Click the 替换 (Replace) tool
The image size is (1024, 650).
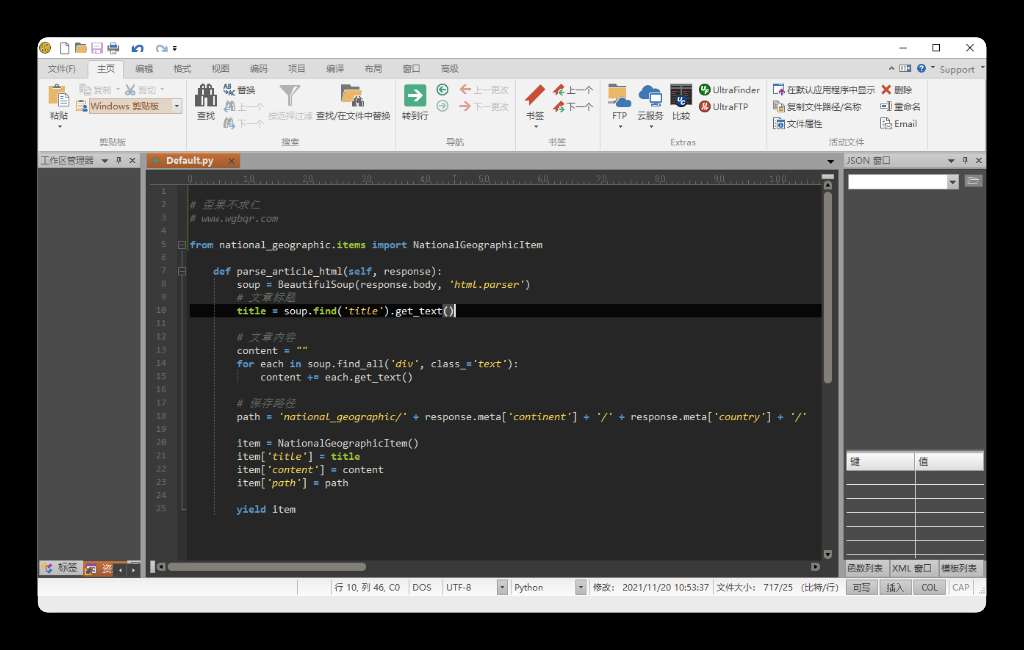tap(240, 89)
